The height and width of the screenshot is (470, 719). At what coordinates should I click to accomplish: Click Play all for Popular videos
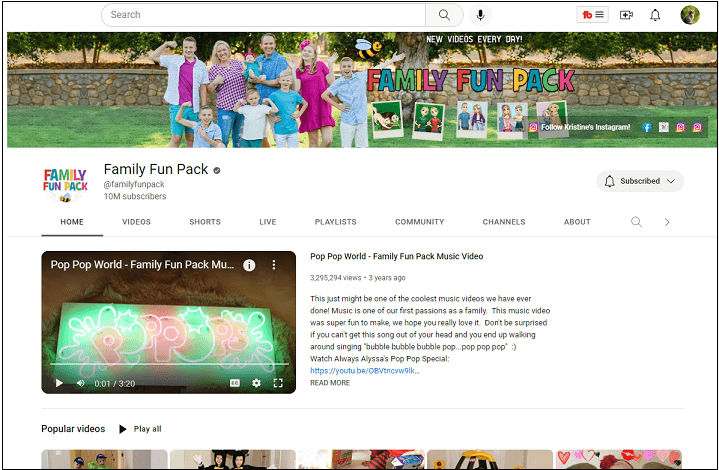pyautogui.click(x=140, y=429)
